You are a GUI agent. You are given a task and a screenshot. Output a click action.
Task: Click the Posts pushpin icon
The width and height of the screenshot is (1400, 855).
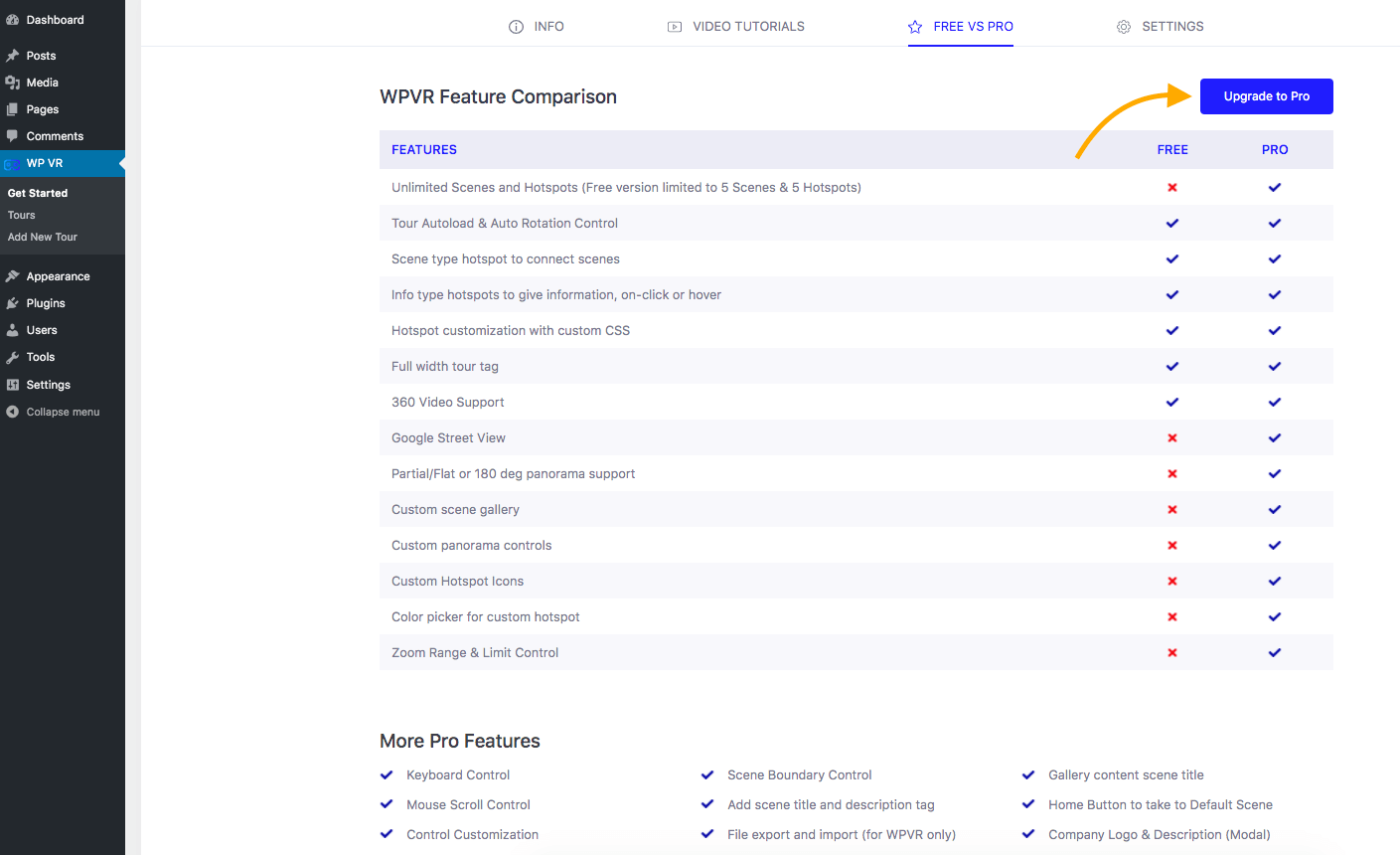[13, 56]
